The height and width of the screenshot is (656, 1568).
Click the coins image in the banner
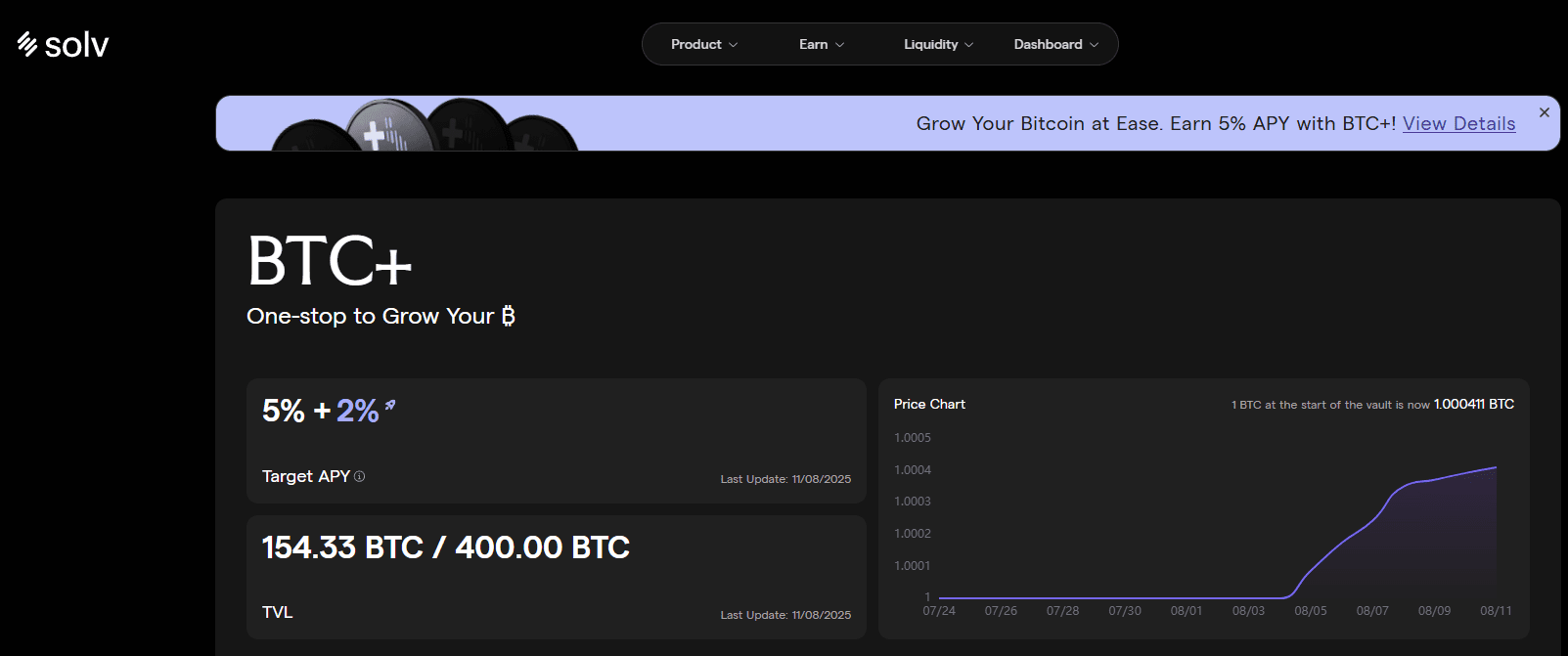tap(425, 124)
